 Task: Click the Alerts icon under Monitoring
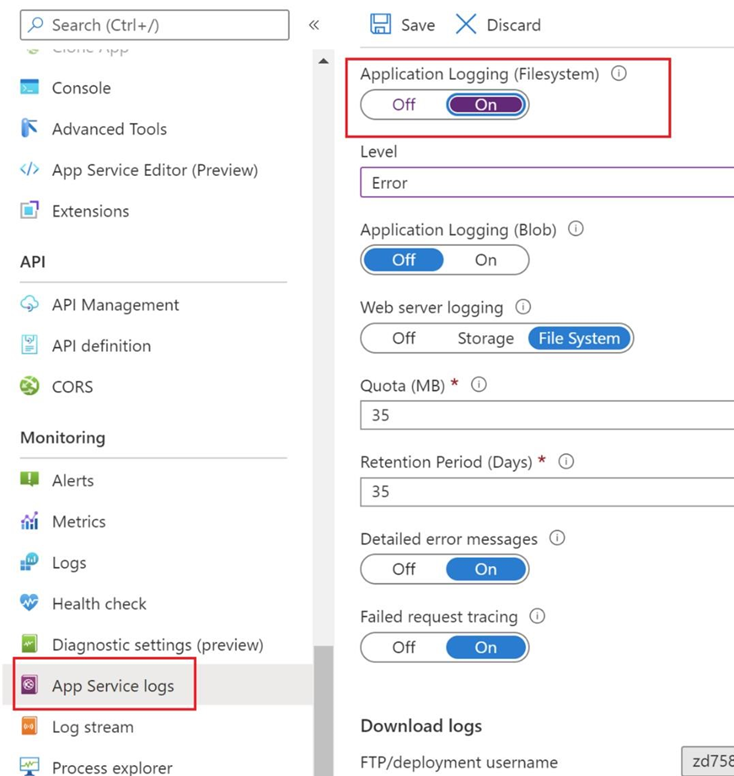(30, 480)
